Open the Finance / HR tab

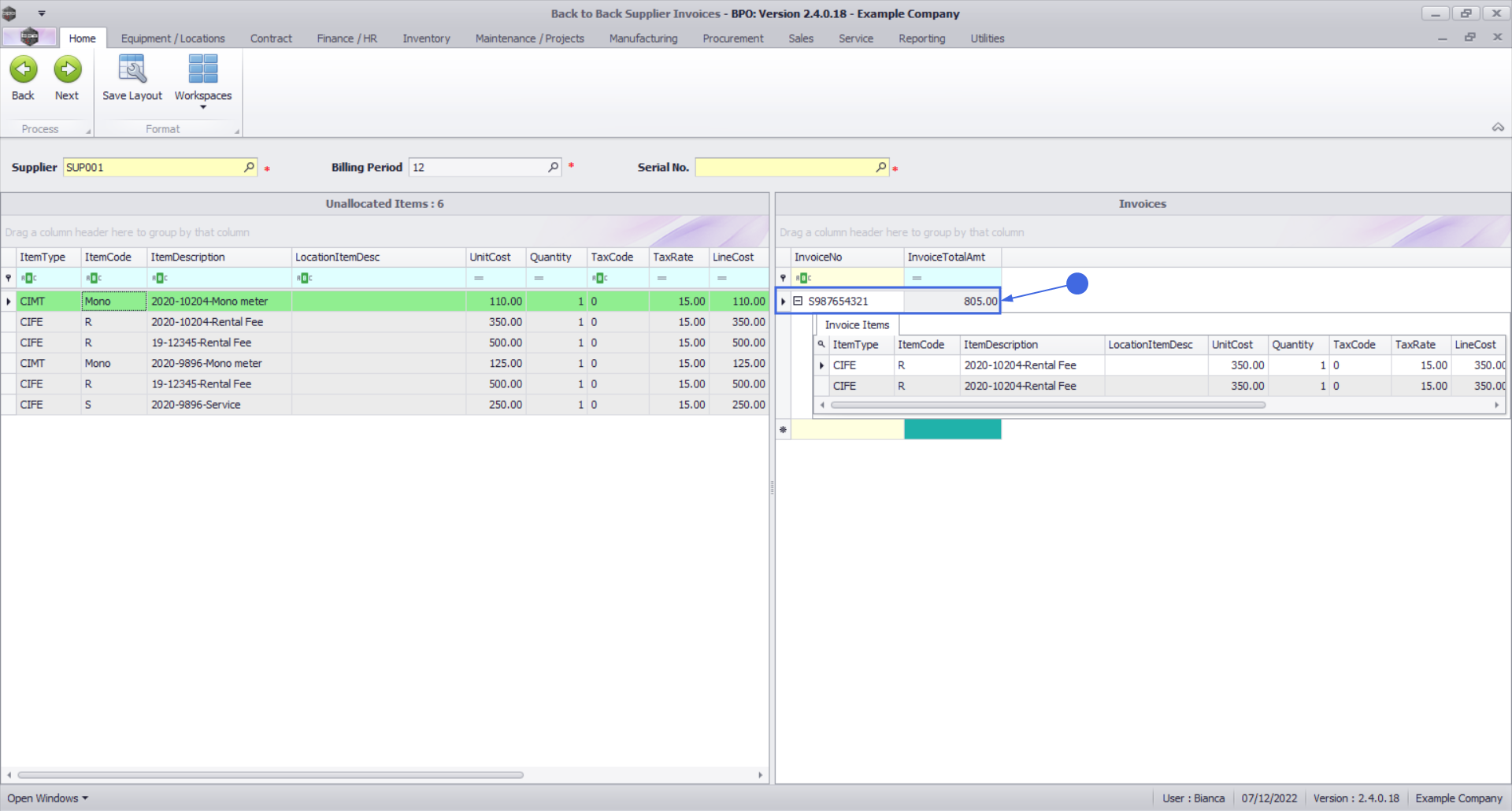click(x=346, y=39)
